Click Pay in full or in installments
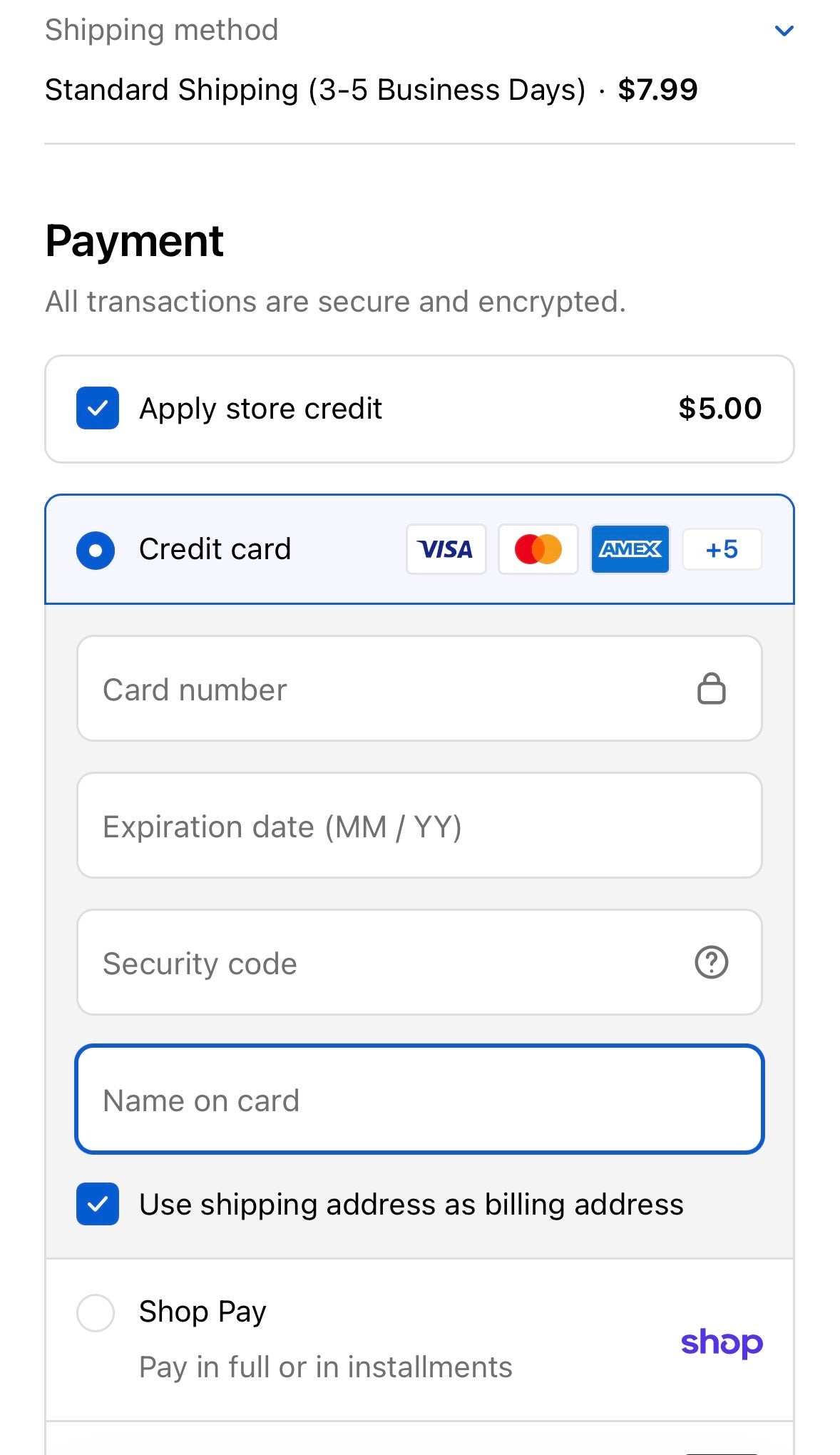This screenshot has width=840, height=1455. pos(325,1367)
